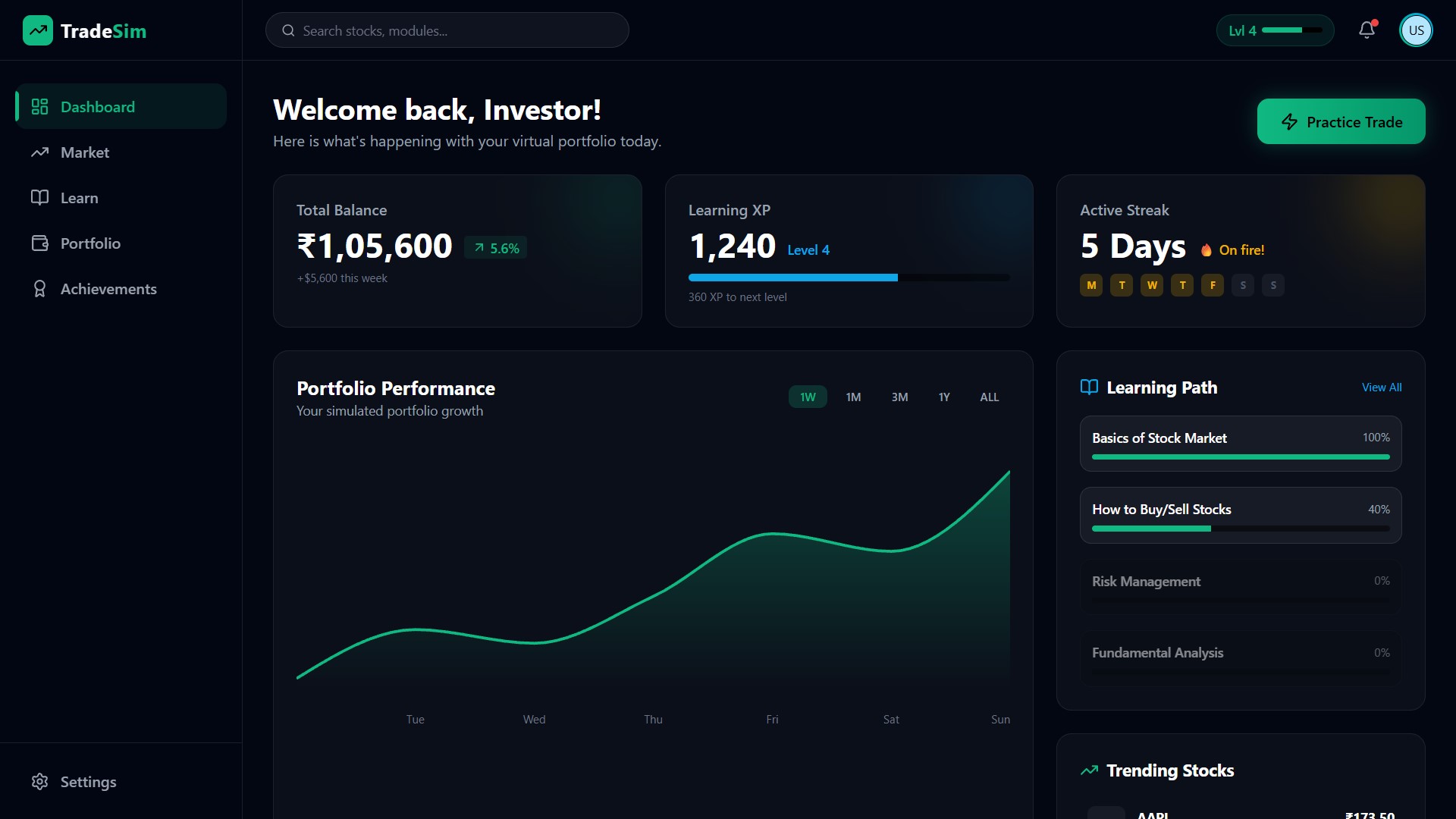Select the 1W chart range
Image resolution: width=1456 pixels, height=819 pixels.
point(808,397)
